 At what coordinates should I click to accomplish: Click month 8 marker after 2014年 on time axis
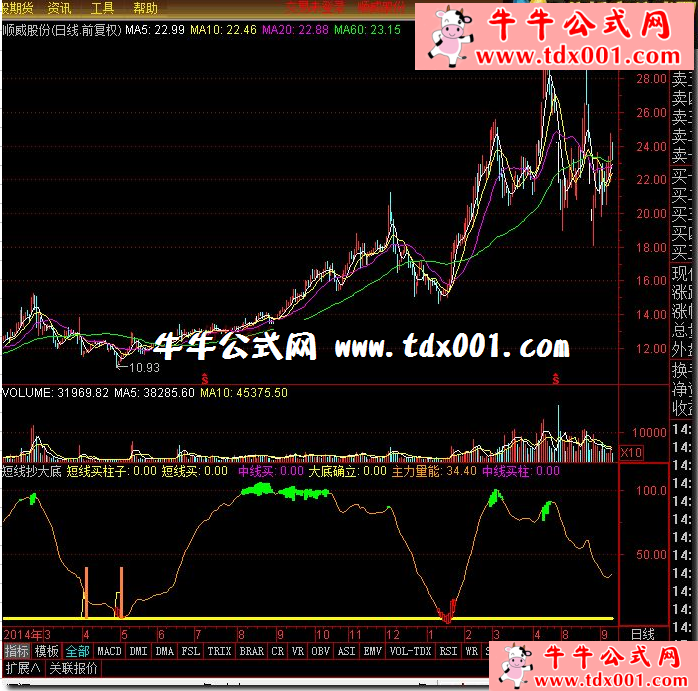tap(241, 634)
